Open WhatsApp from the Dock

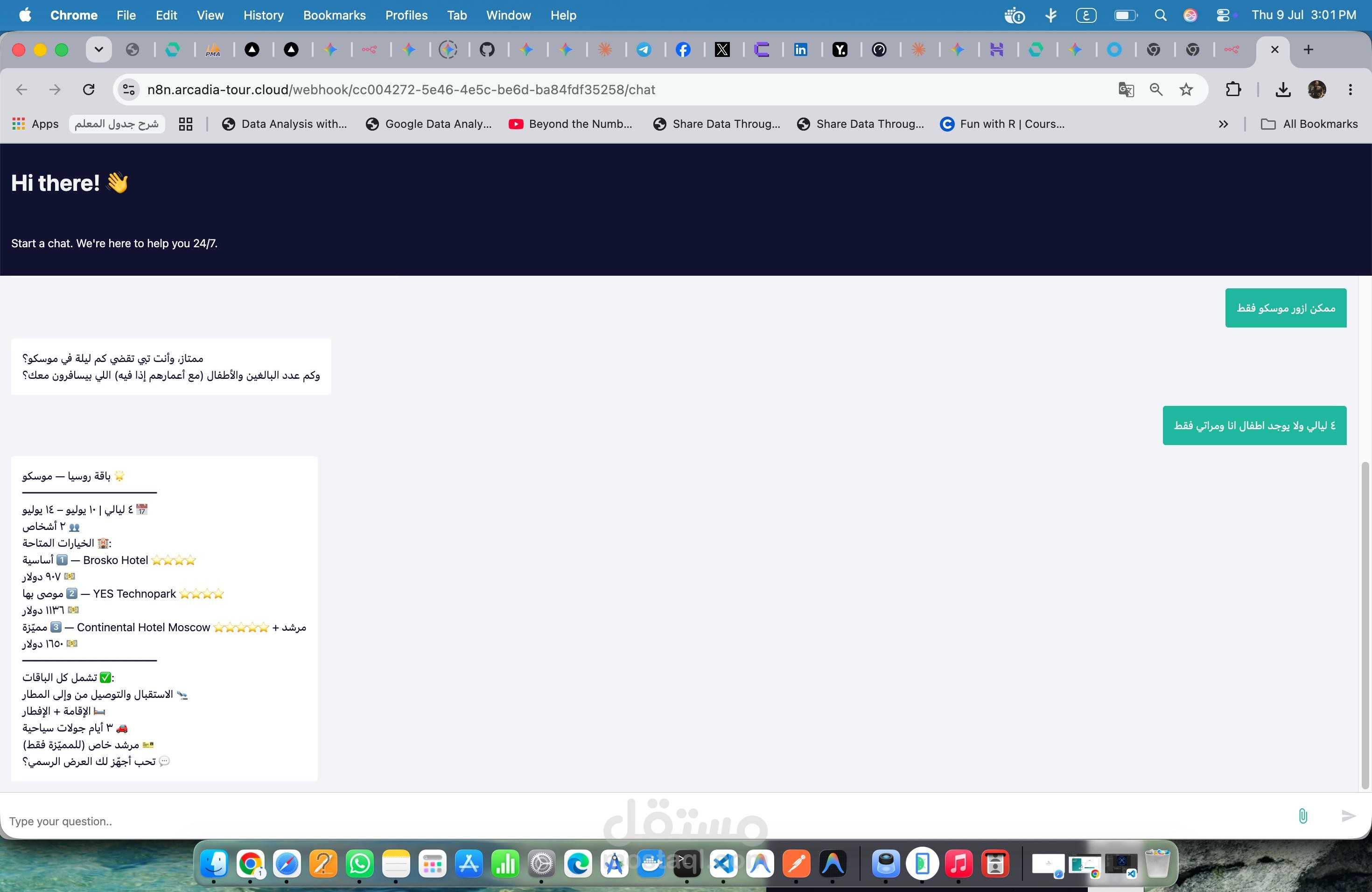click(x=360, y=864)
